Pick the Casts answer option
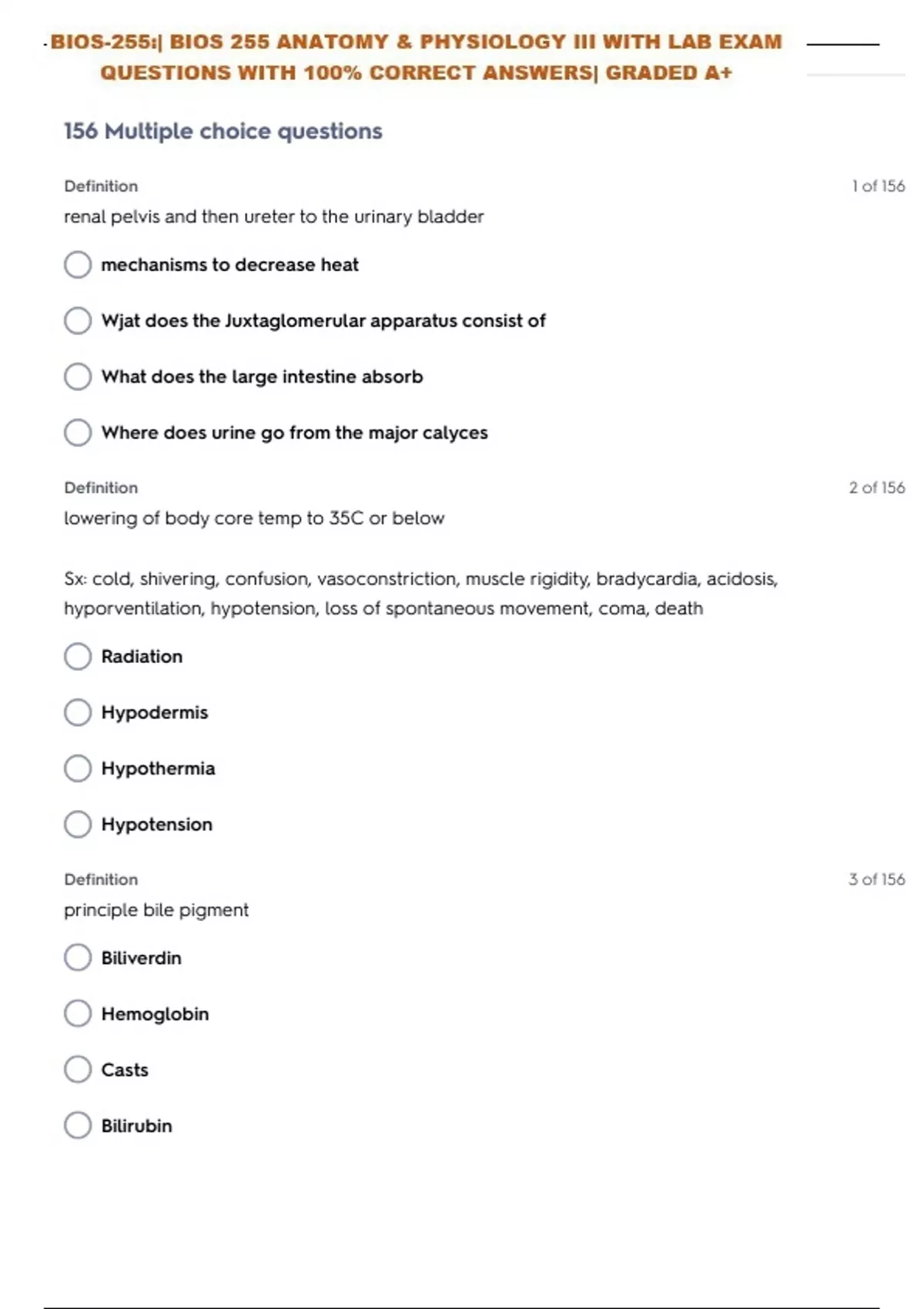924x1309 pixels. pos(78,1070)
